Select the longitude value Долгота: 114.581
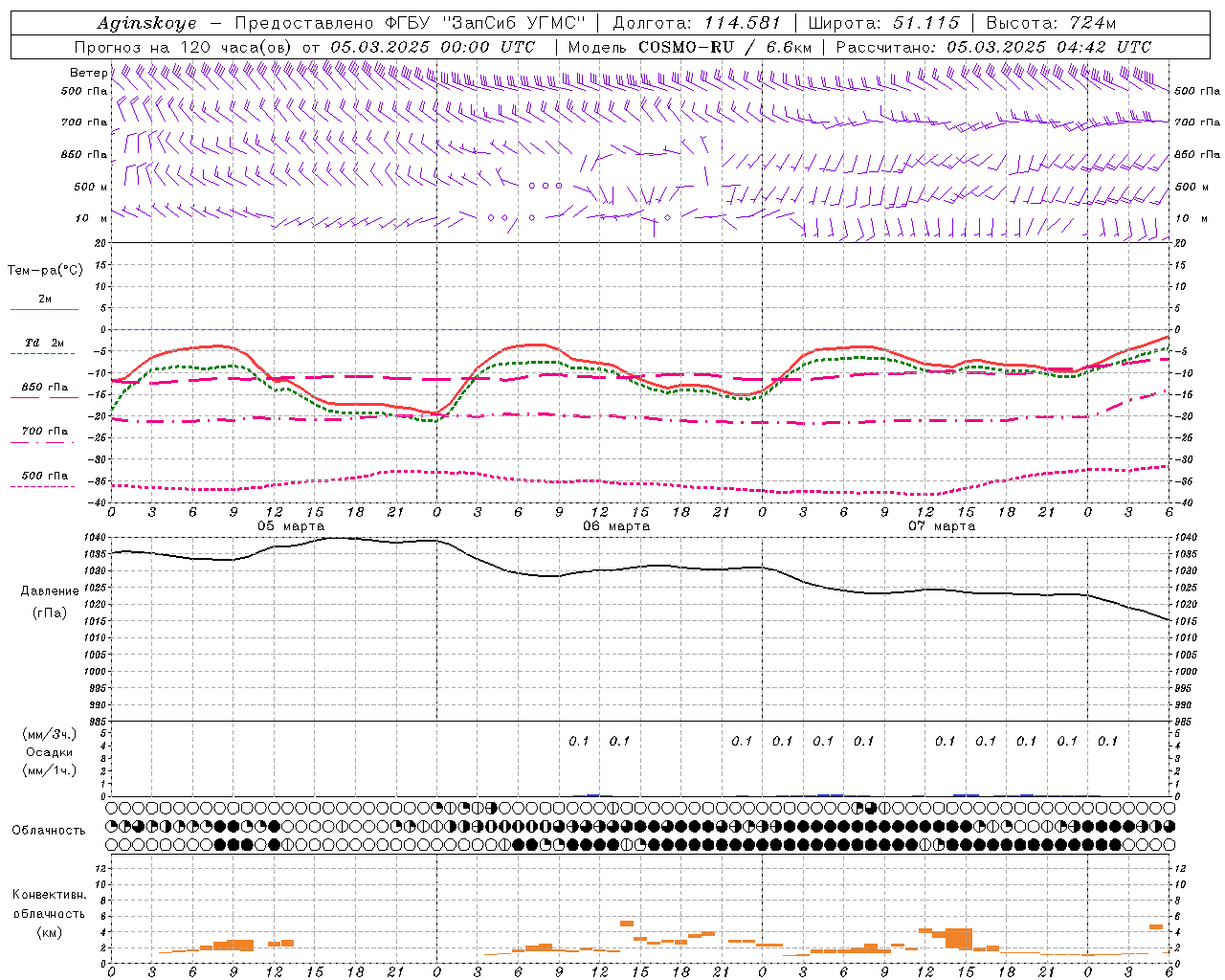The height and width of the screenshot is (980, 1225). 696,23
